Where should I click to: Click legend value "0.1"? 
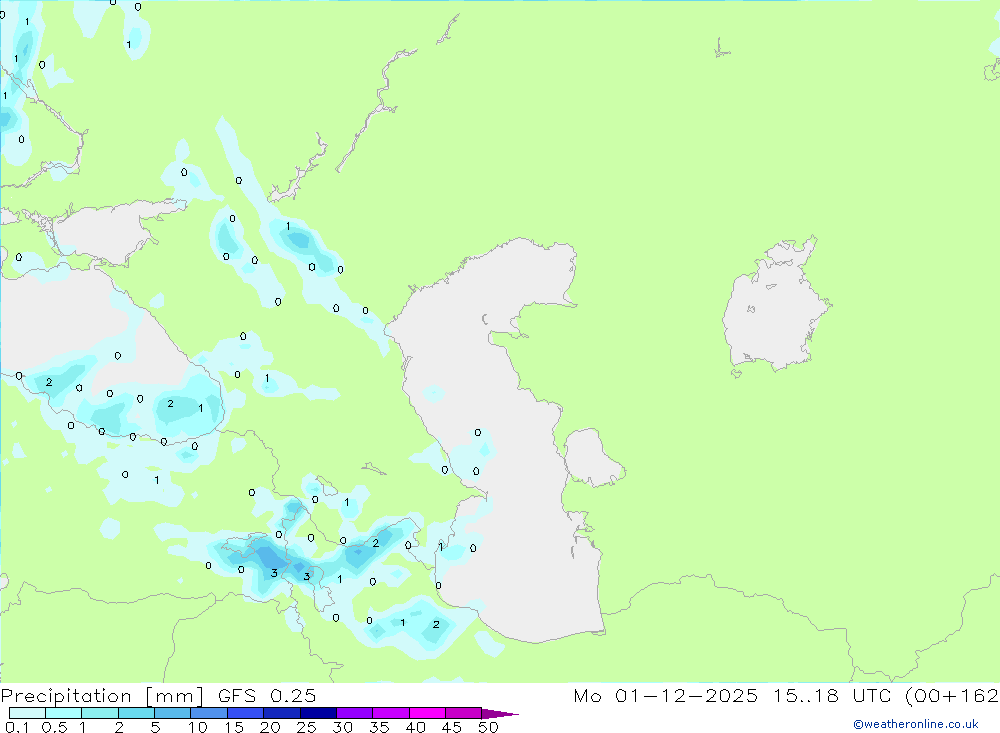tap(17, 727)
